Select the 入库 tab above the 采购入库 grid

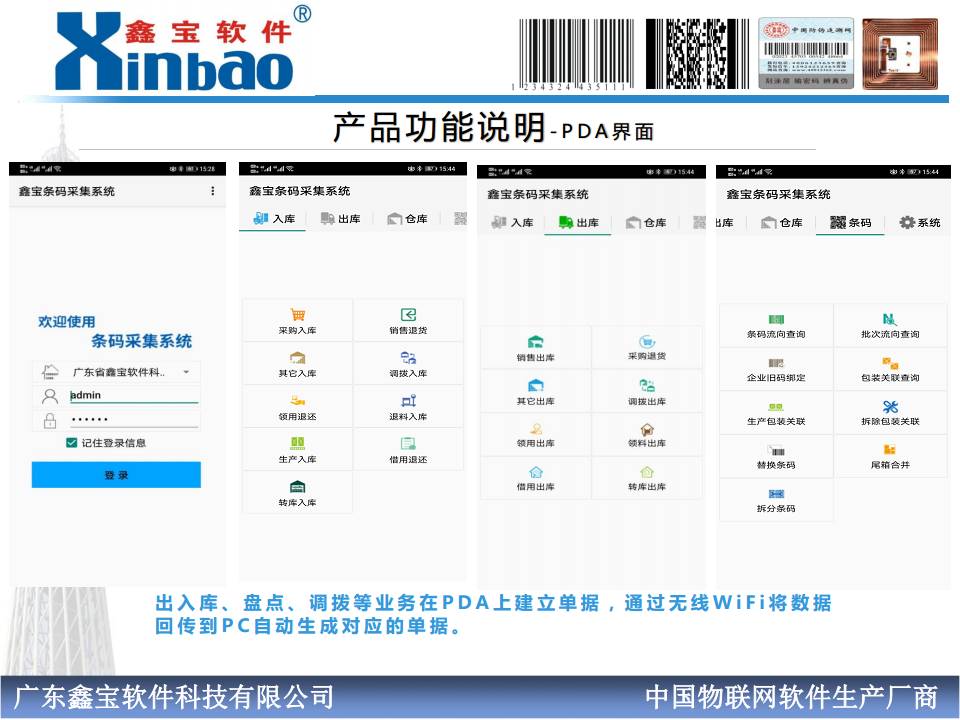tap(273, 219)
